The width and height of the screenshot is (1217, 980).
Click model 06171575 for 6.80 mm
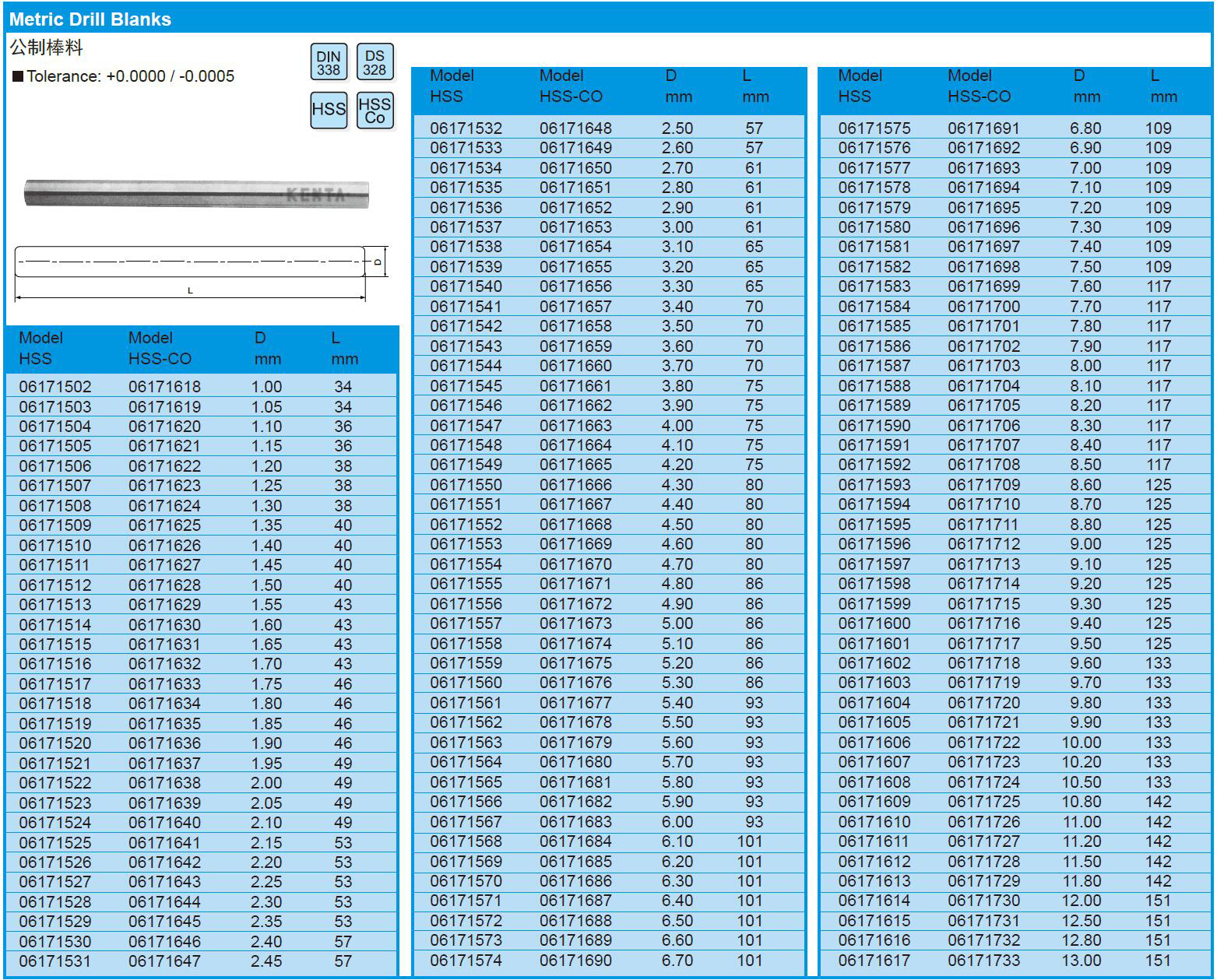(874, 128)
